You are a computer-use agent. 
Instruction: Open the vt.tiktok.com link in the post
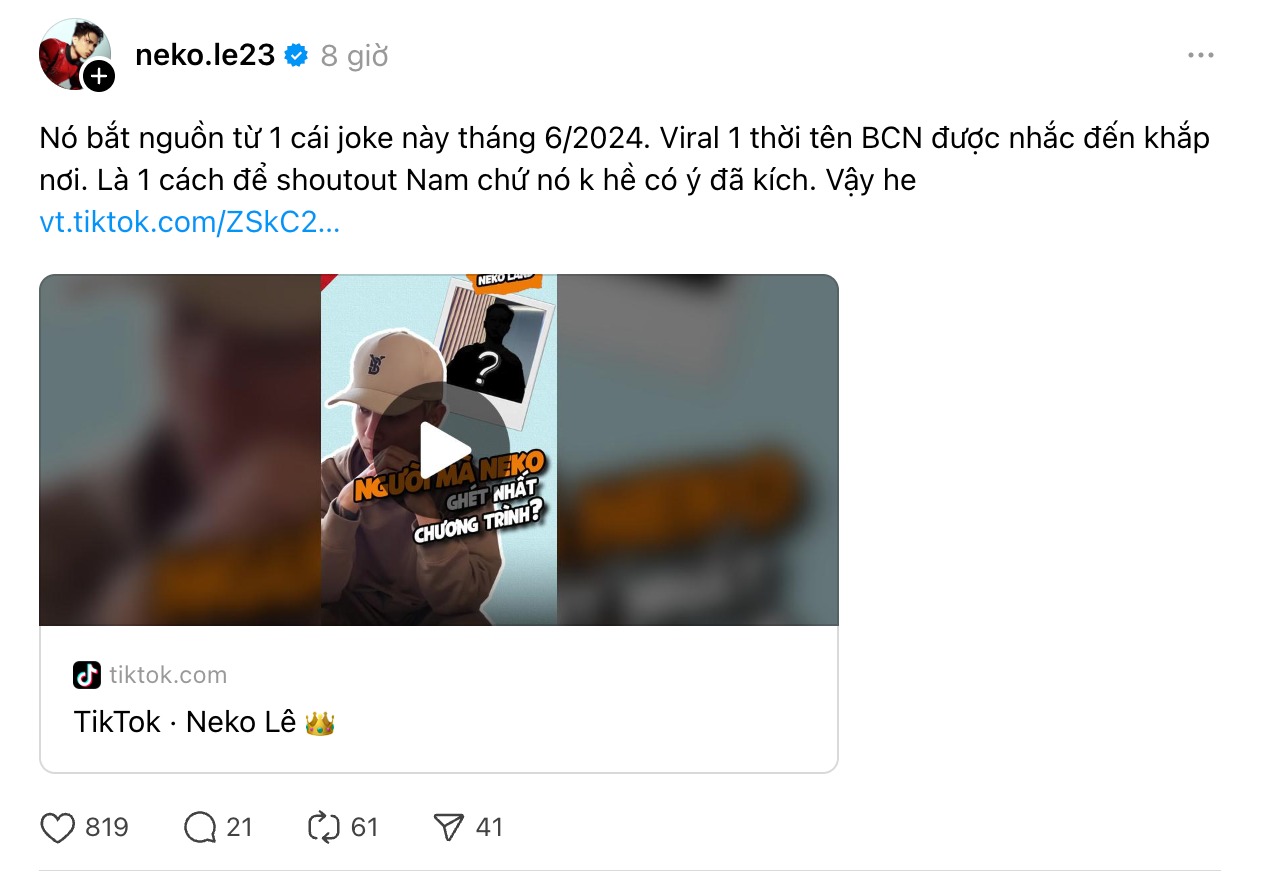coord(190,222)
